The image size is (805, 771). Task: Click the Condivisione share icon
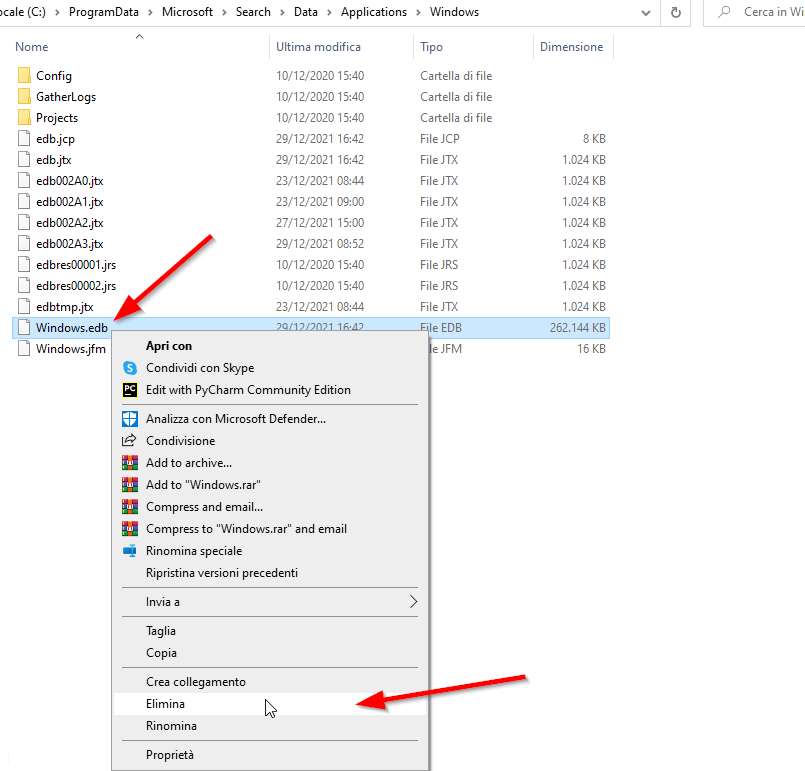tap(130, 440)
